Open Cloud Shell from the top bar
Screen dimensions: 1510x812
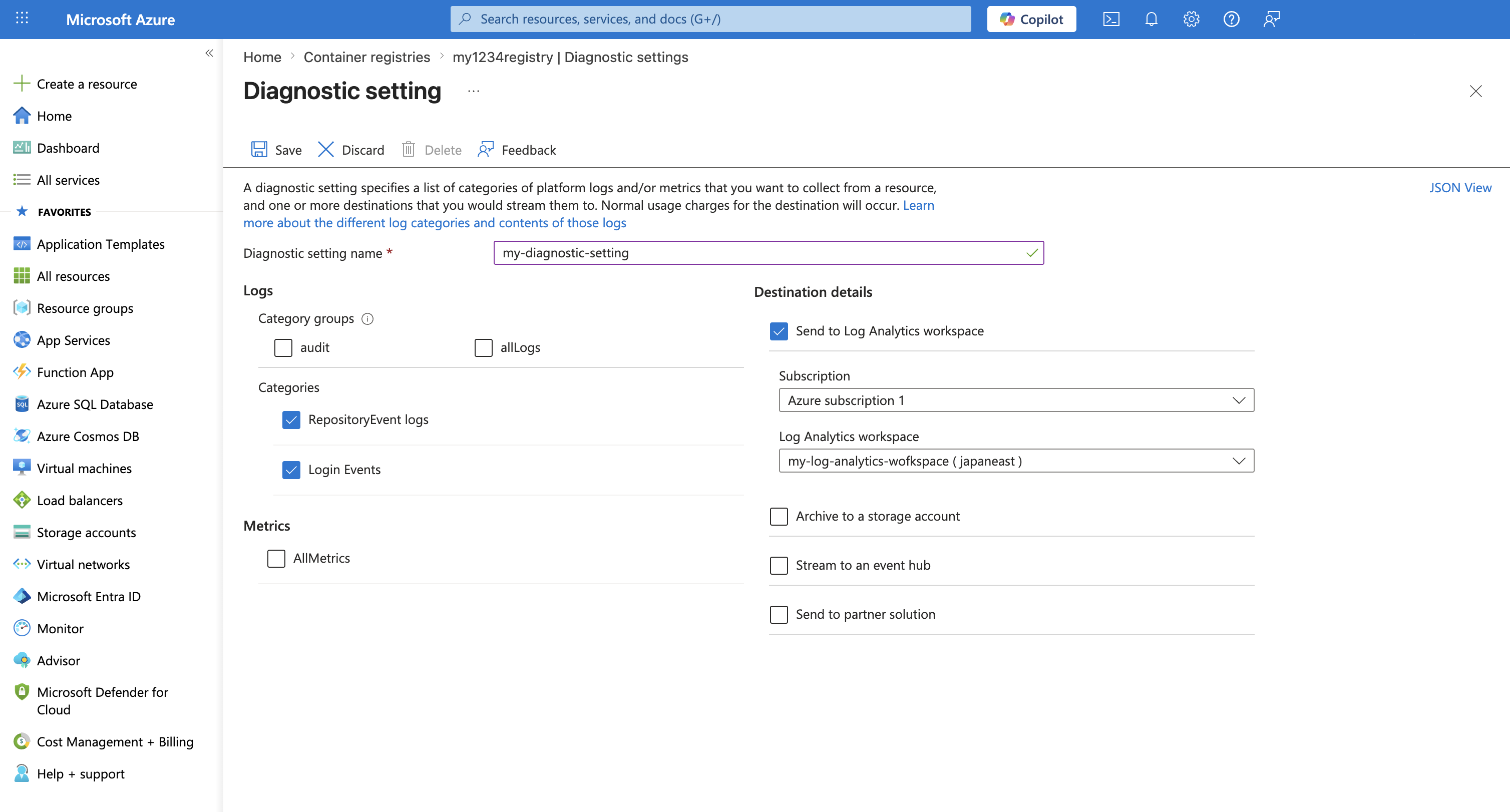pyautogui.click(x=1111, y=20)
